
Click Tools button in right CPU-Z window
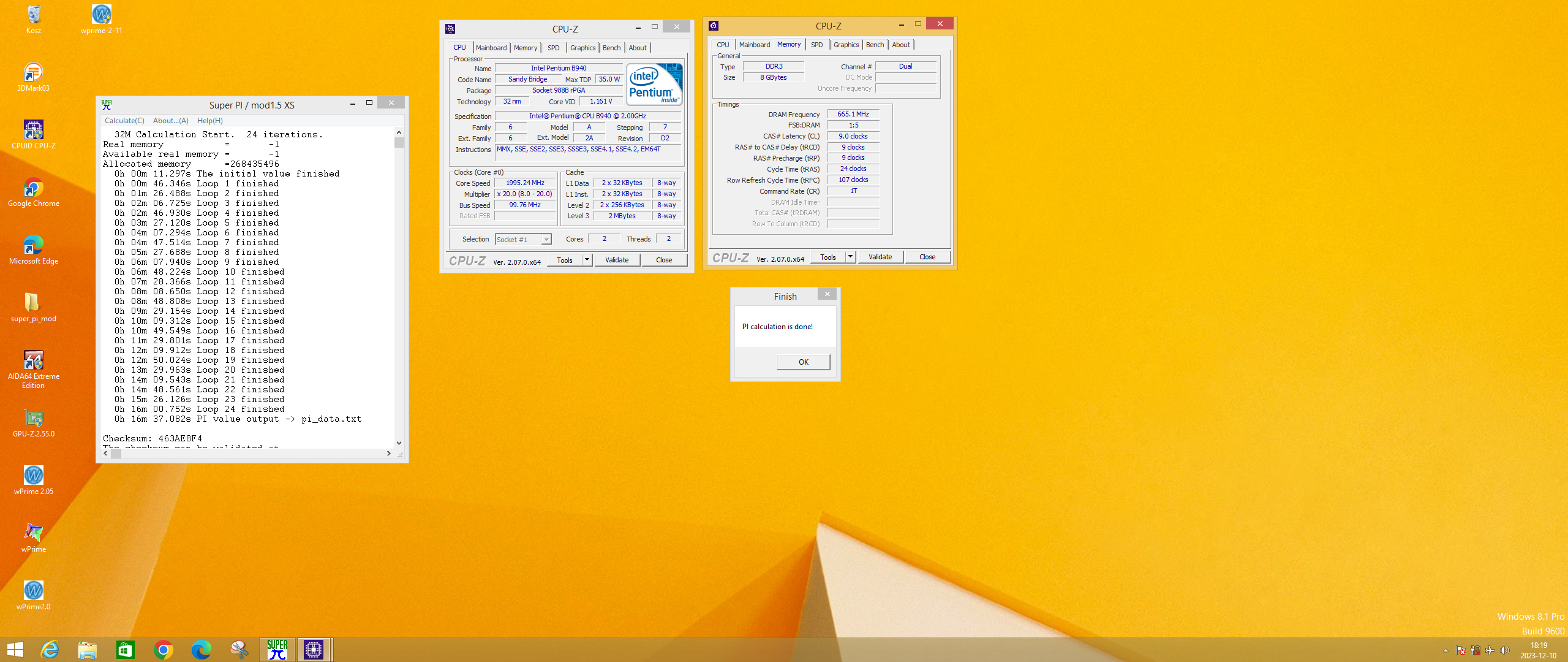[828, 257]
